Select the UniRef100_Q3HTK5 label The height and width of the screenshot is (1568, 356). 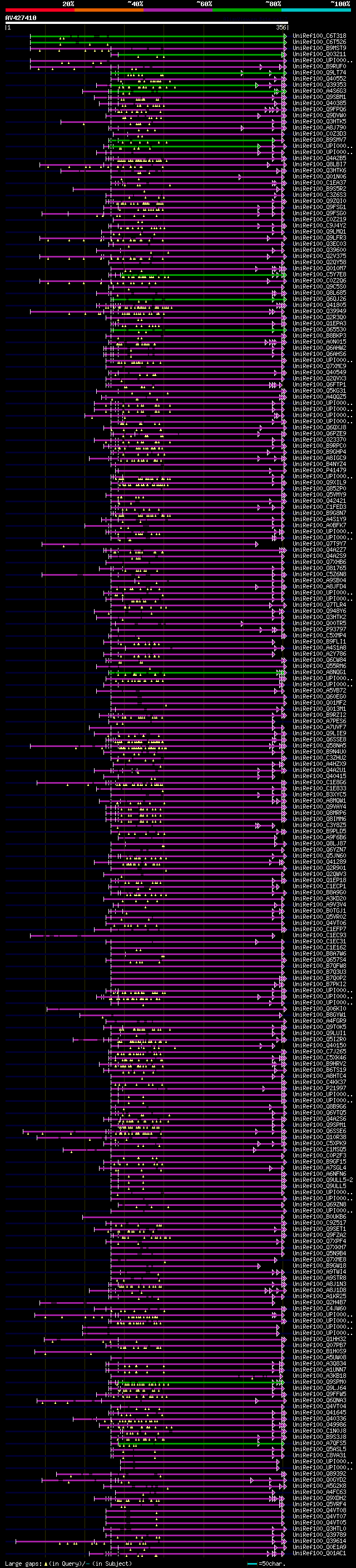click(319, 121)
